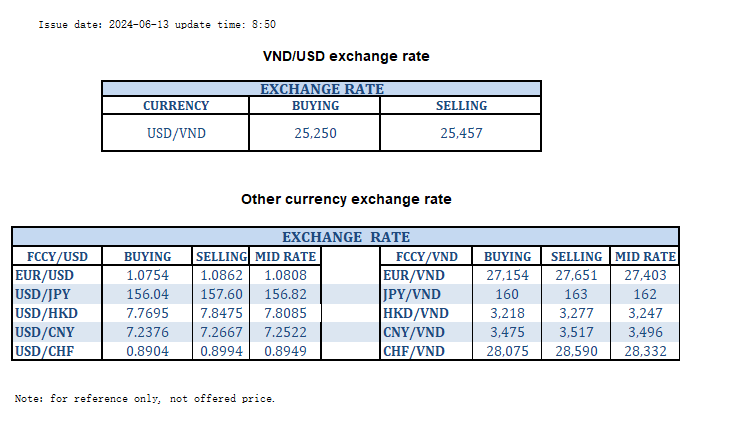The width and height of the screenshot is (732, 444).
Task: Select the EUR/USD row label
Action: pos(45,275)
